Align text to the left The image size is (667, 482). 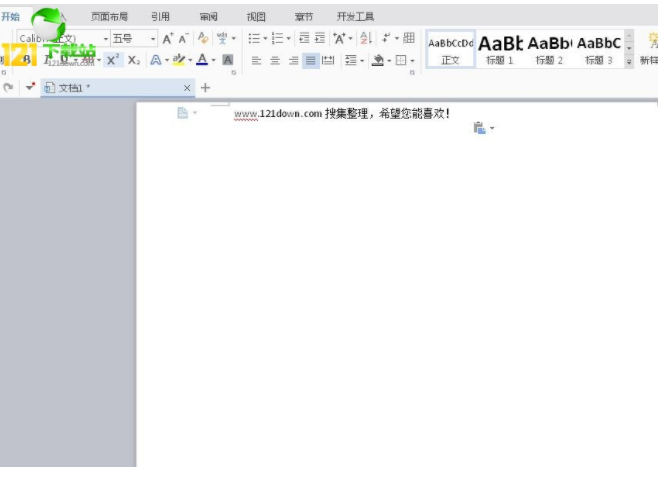point(256,61)
